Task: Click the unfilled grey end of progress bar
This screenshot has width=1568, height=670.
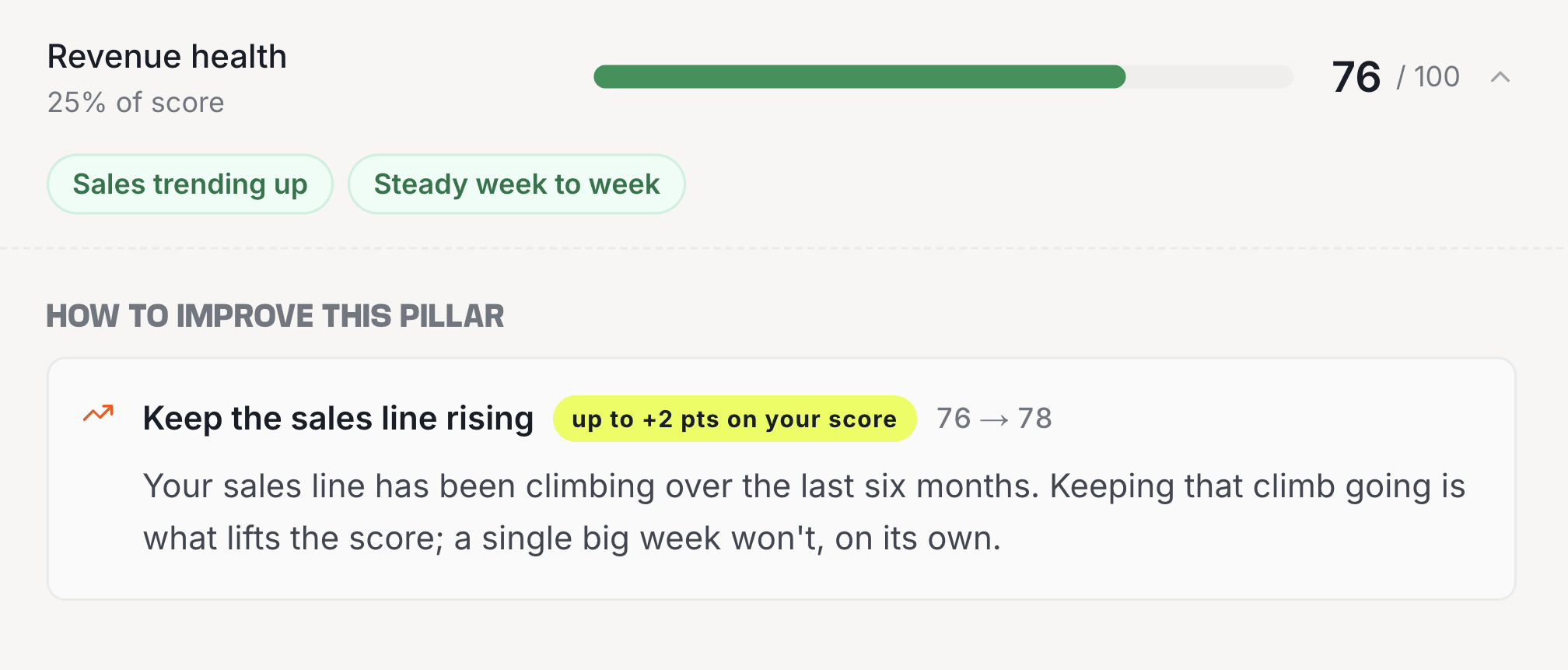Action: point(1209,77)
